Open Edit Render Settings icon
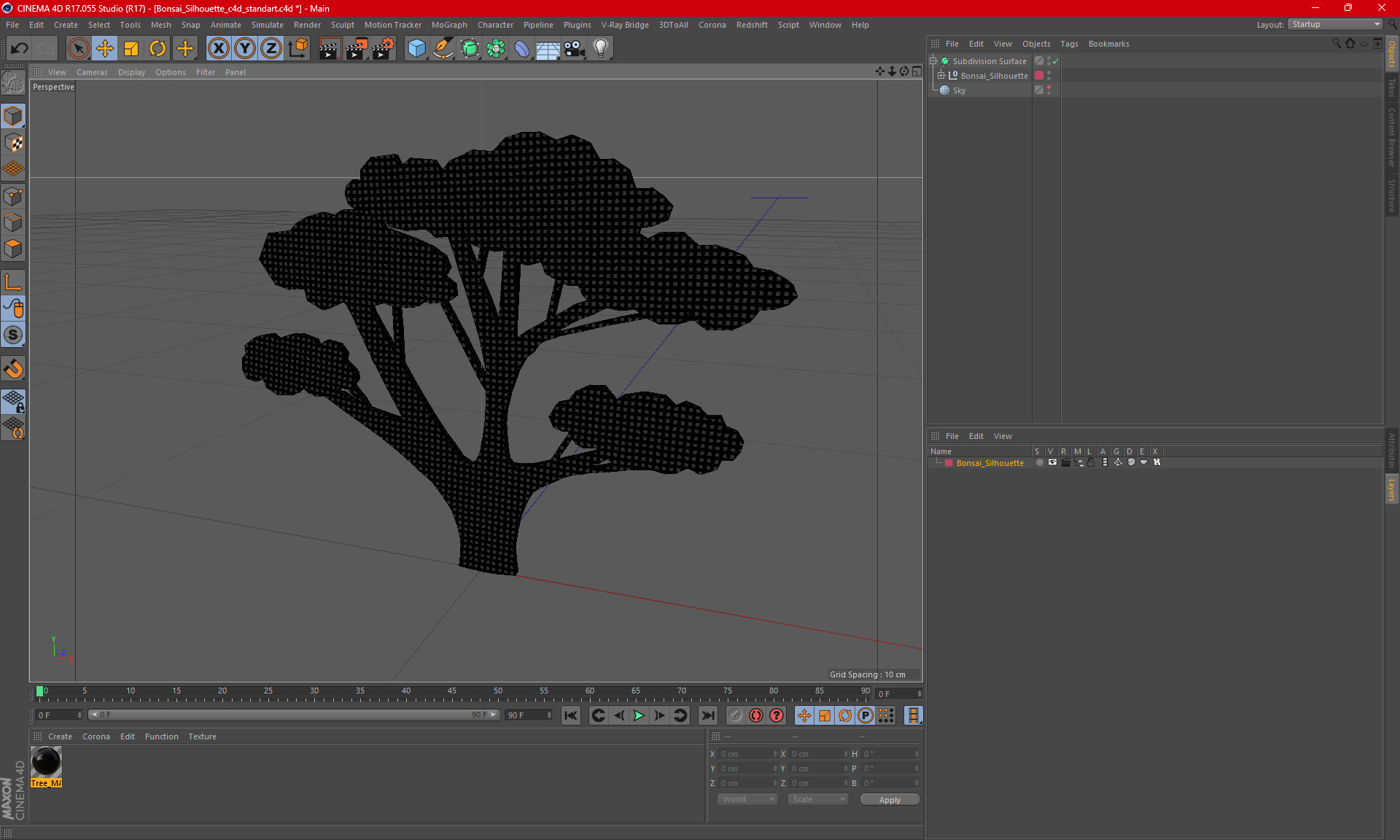 383,49
